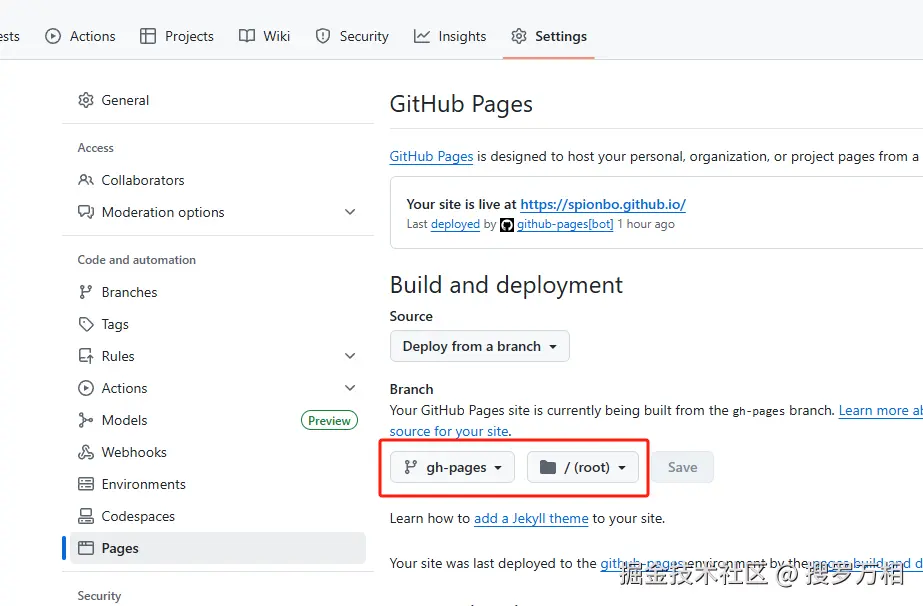The height and width of the screenshot is (606, 923).
Task: Go to the Security tab
Action: 352,36
